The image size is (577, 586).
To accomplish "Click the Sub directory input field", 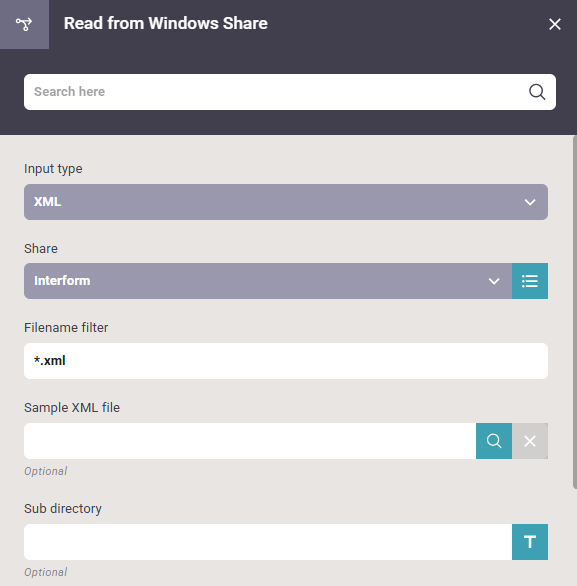I will (x=268, y=542).
